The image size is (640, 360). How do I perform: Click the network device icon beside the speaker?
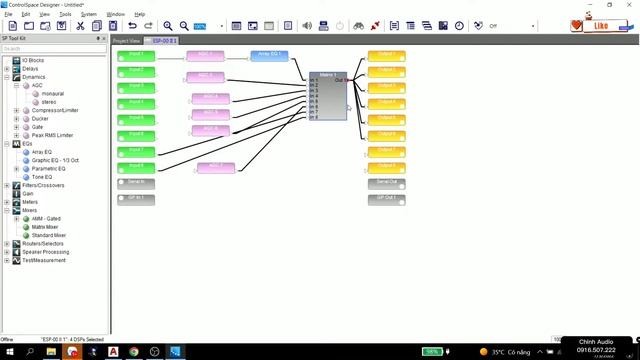(324, 26)
